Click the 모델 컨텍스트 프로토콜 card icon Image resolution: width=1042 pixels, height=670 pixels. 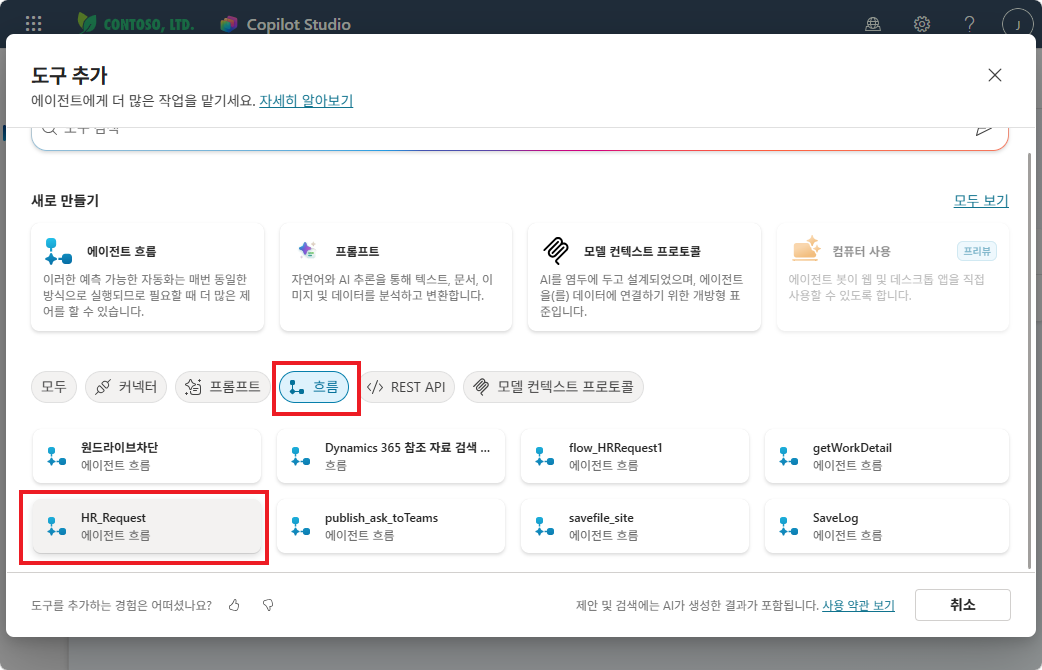556,251
